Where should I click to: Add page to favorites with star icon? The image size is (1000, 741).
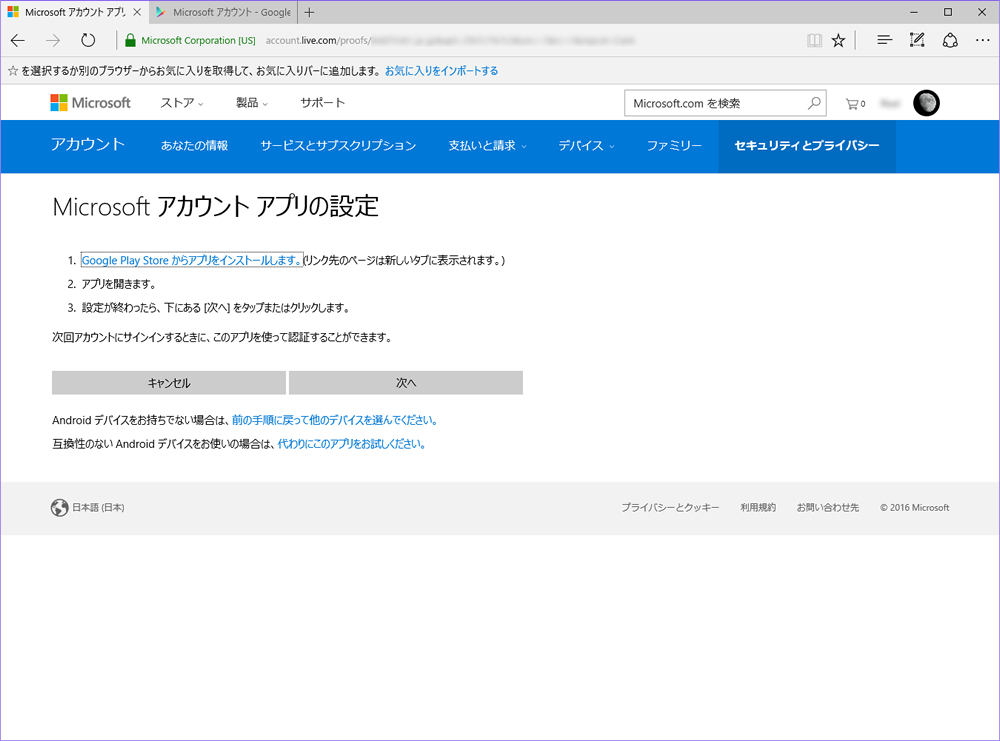[839, 41]
